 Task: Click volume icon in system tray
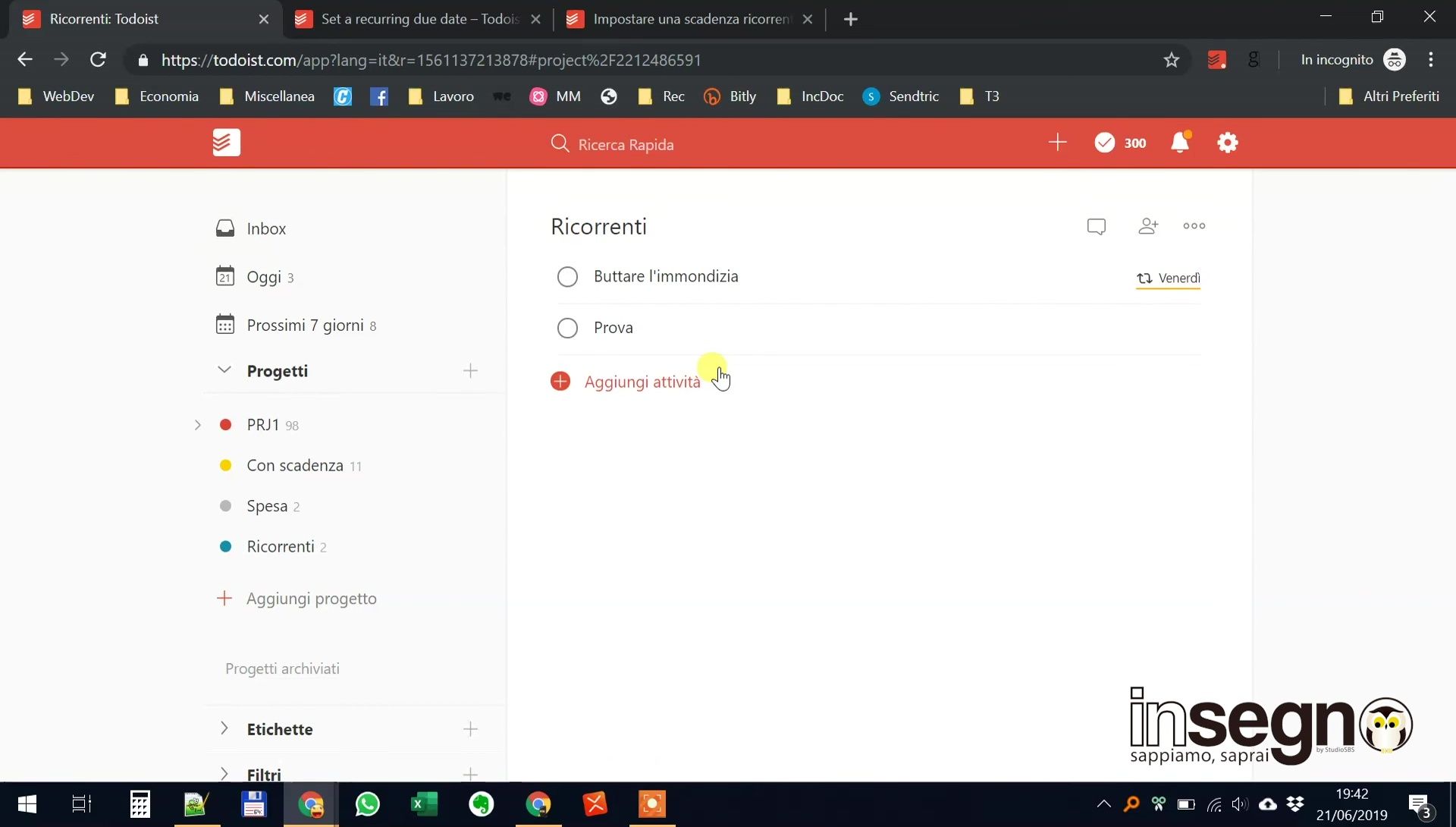(1240, 804)
